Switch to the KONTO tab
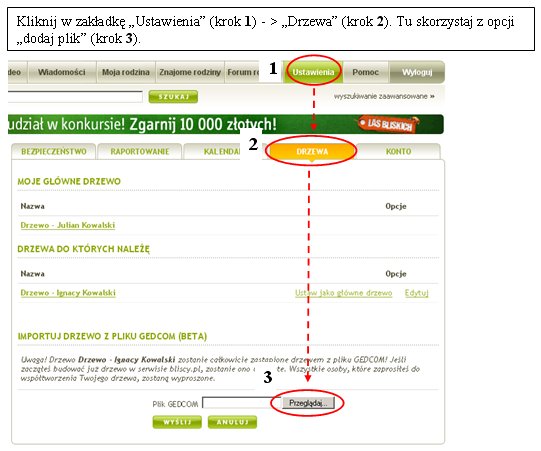 [x=399, y=151]
